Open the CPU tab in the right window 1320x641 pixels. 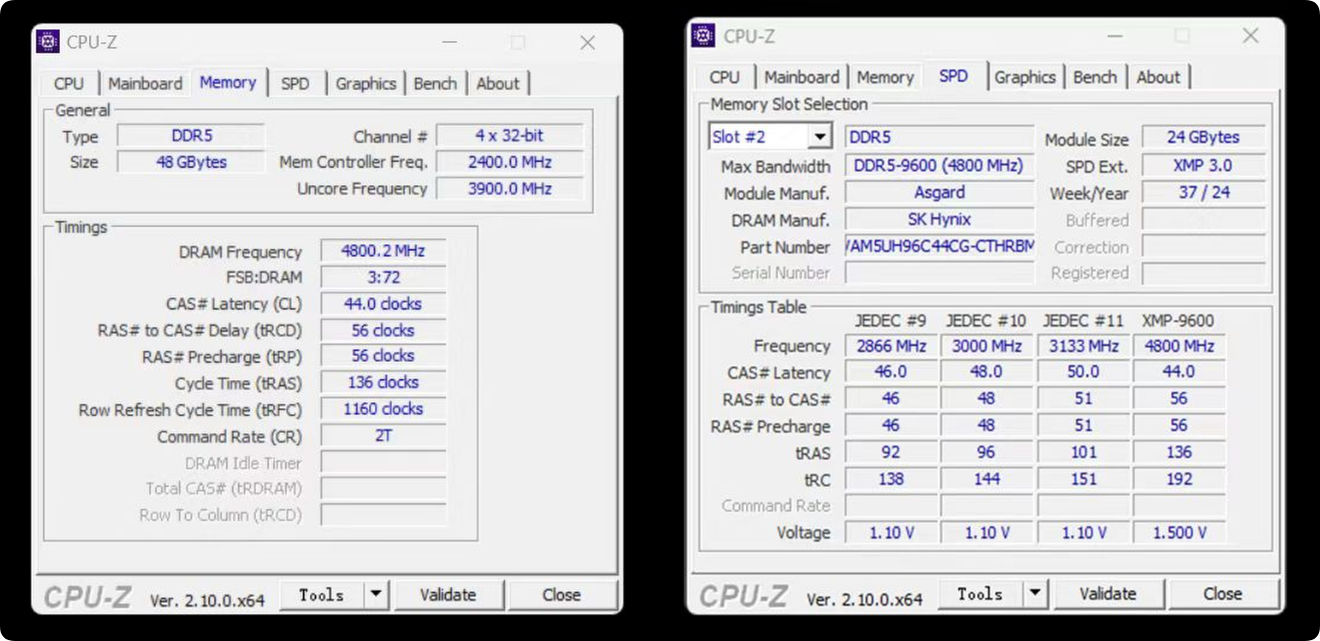[x=725, y=77]
